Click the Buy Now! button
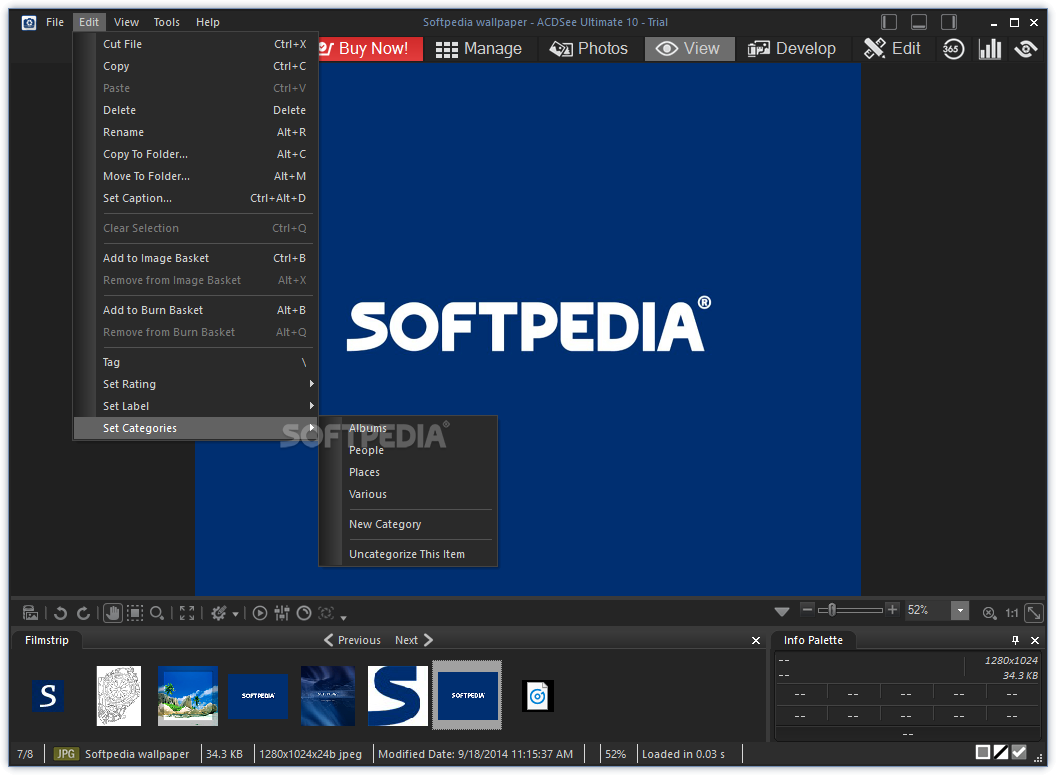This screenshot has width=1056, height=775. click(x=370, y=49)
